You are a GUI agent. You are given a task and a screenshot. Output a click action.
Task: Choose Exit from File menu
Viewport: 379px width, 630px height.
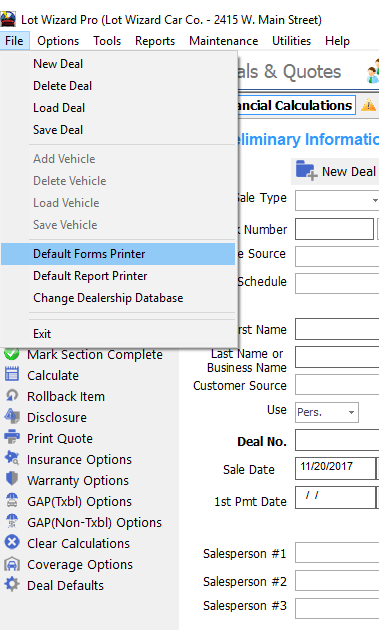coord(118,334)
